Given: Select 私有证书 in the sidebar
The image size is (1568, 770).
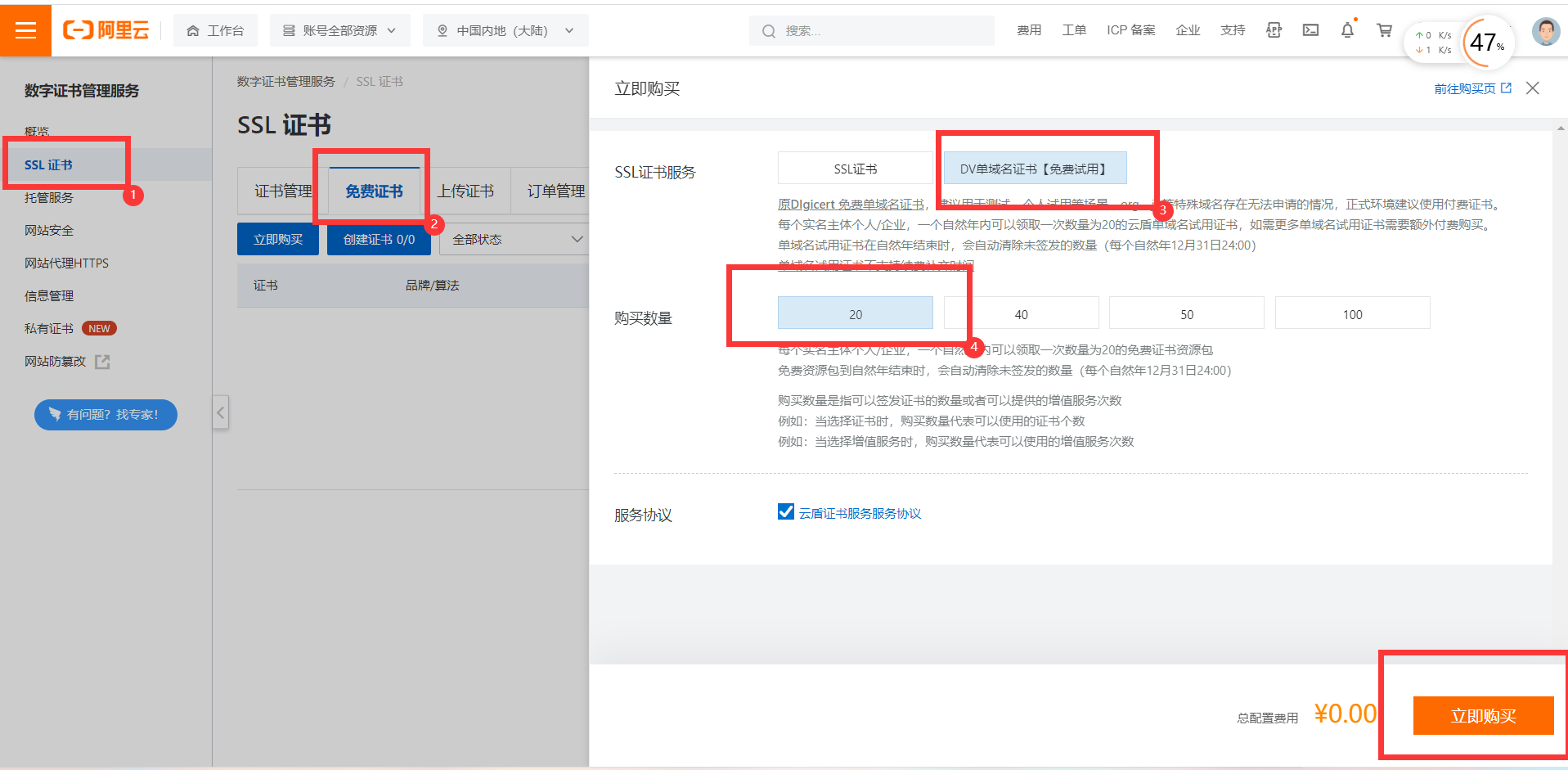Looking at the screenshot, I should coord(49,328).
